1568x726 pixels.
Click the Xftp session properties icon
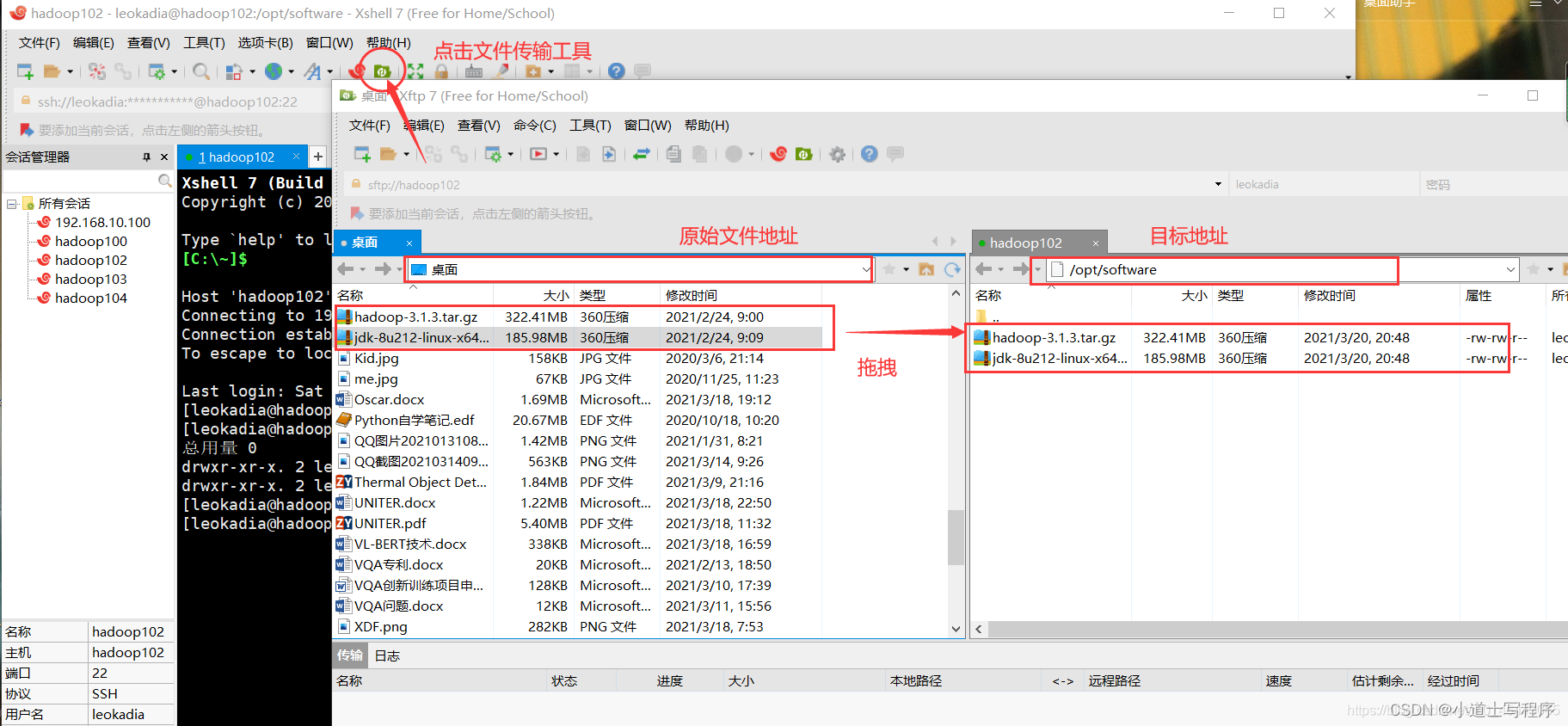(493, 154)
